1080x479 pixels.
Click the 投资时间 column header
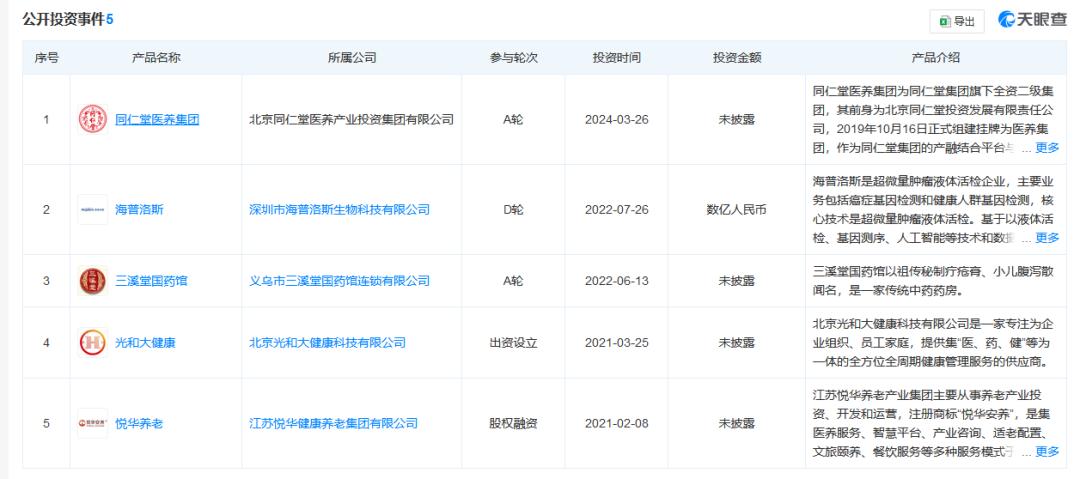pyautogui.click(x=615, y=57)
